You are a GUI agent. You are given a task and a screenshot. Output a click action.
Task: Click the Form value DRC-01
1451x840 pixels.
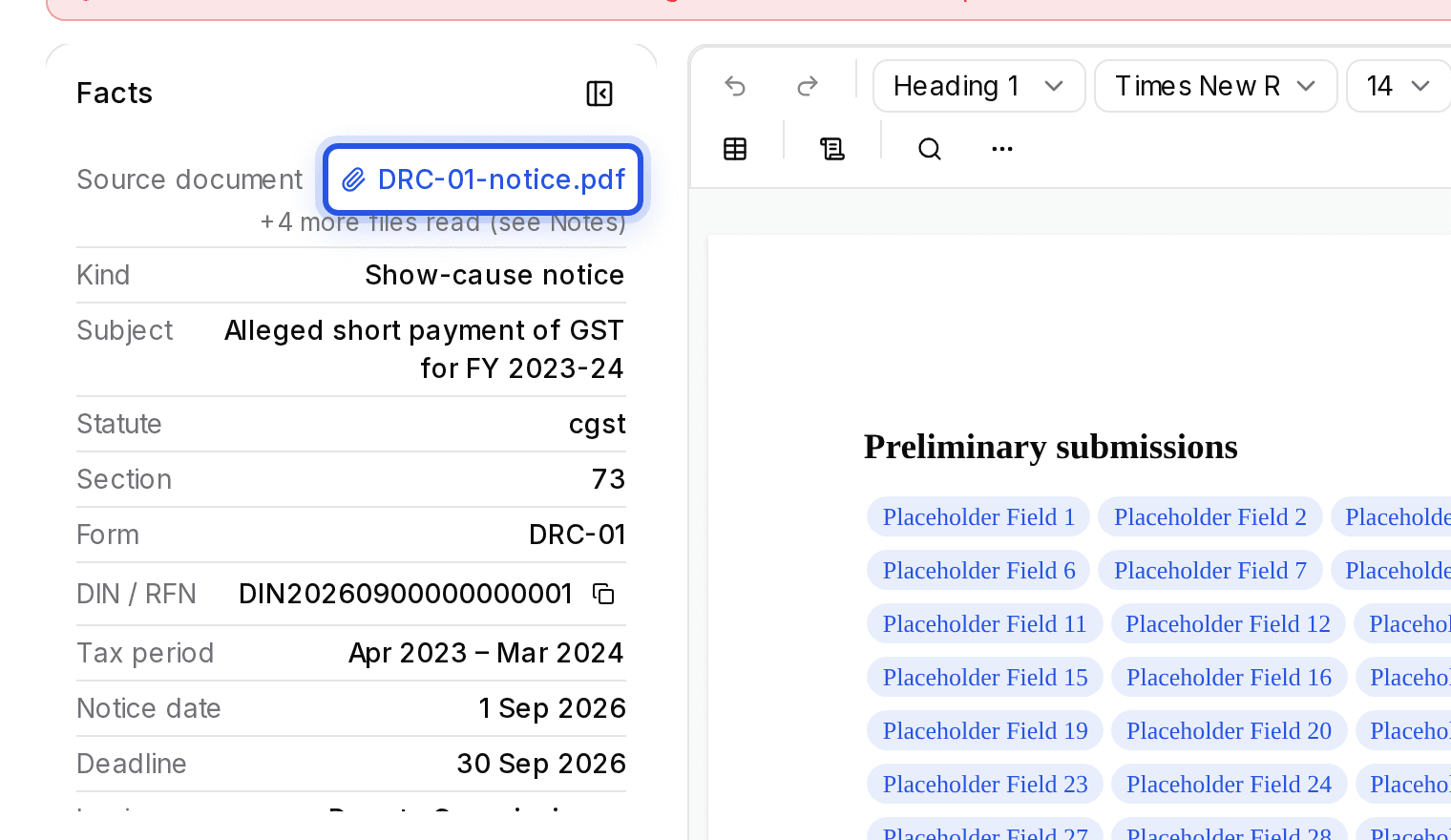[x=577, y=535]
